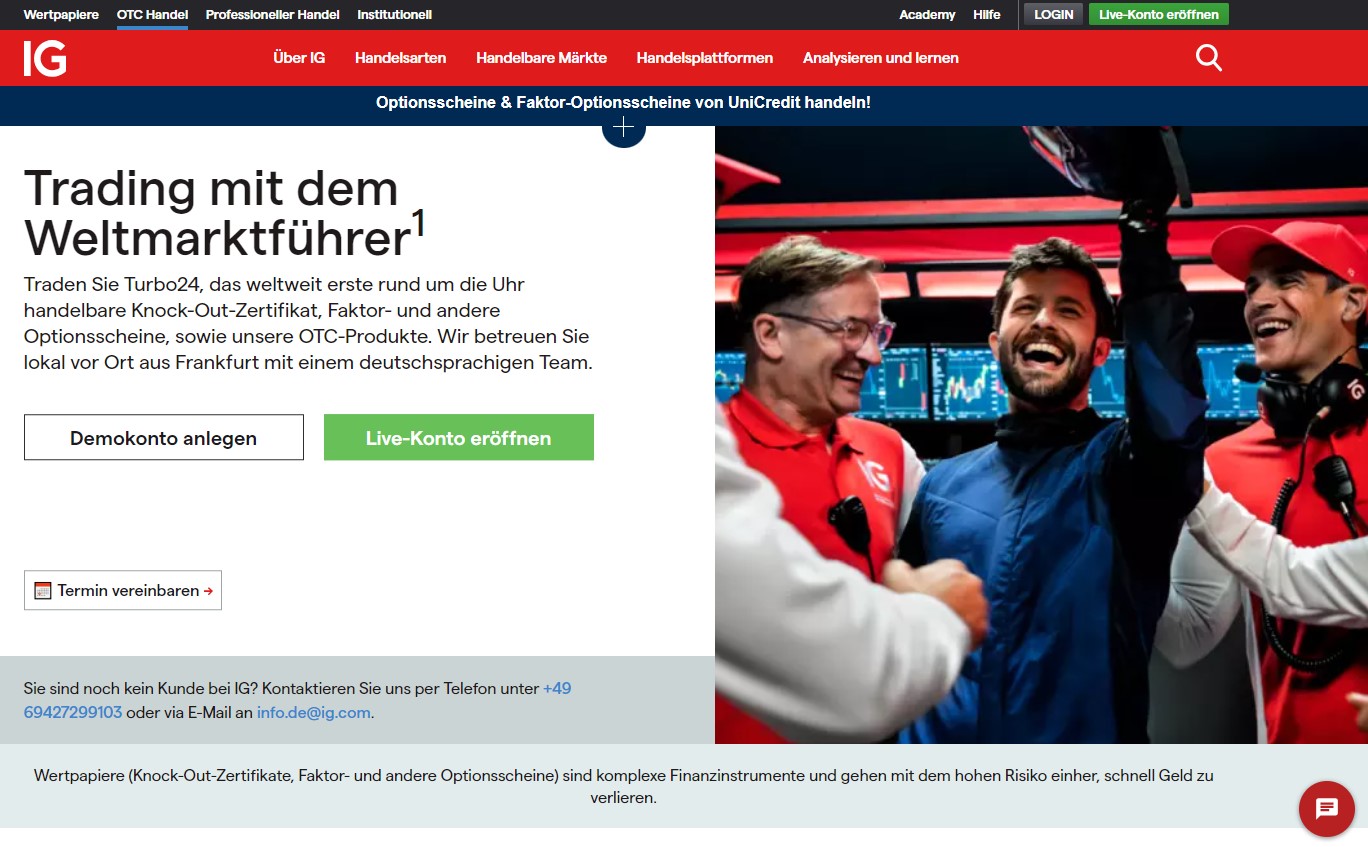
Task: Switch to the Wertpapiere tab
Action: click(x=61, y=15)
